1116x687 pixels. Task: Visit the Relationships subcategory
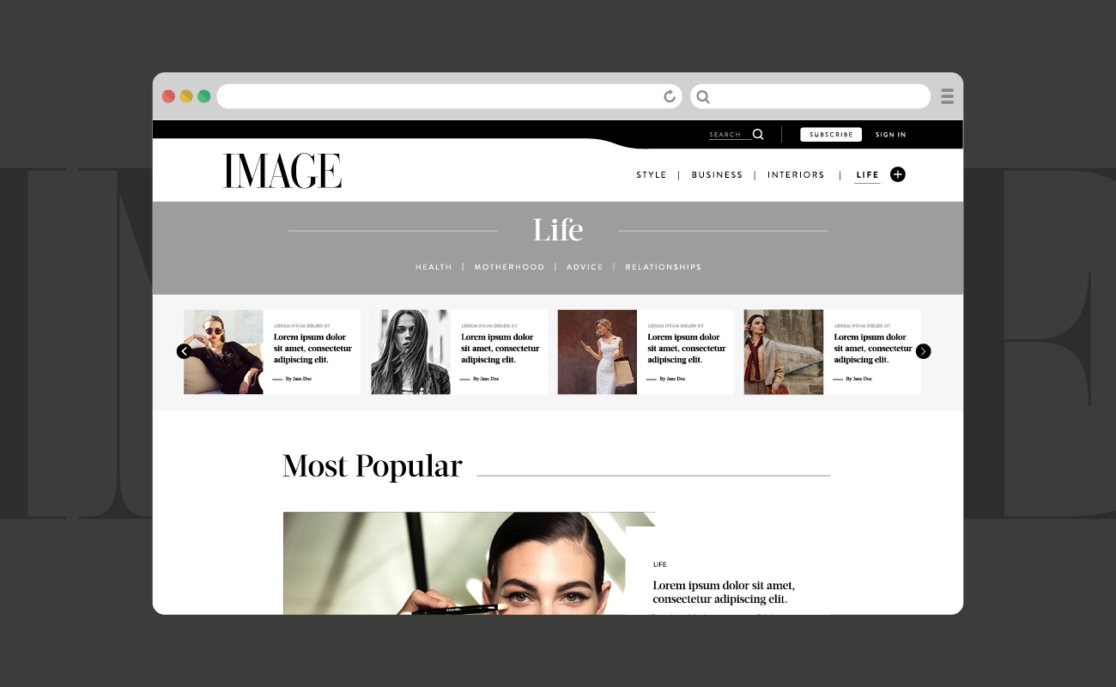663,267
